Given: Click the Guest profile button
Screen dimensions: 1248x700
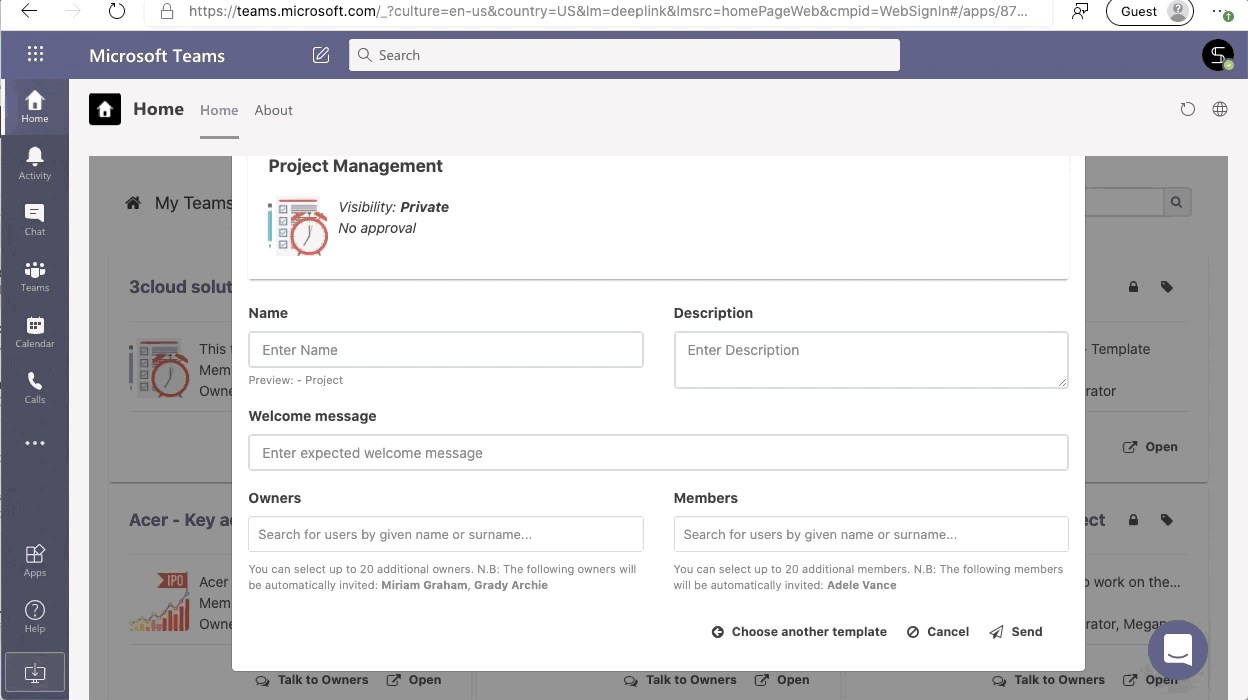Looking at the screenshot, I should [1150, 12].
